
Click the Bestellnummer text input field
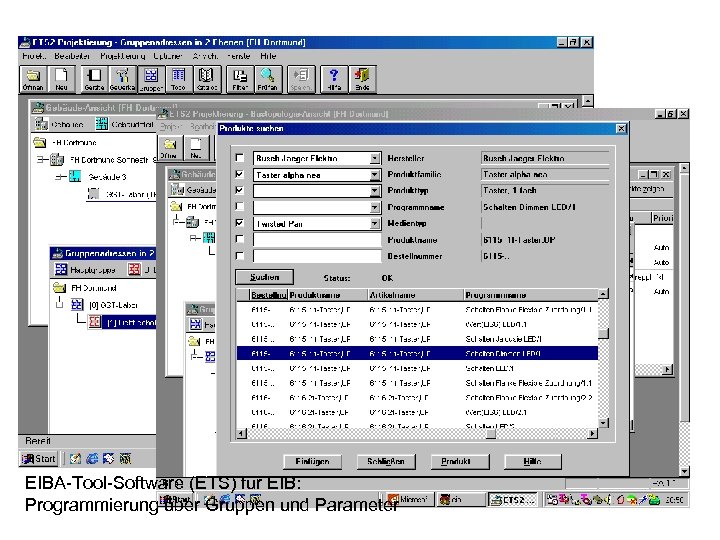(317, 256)
